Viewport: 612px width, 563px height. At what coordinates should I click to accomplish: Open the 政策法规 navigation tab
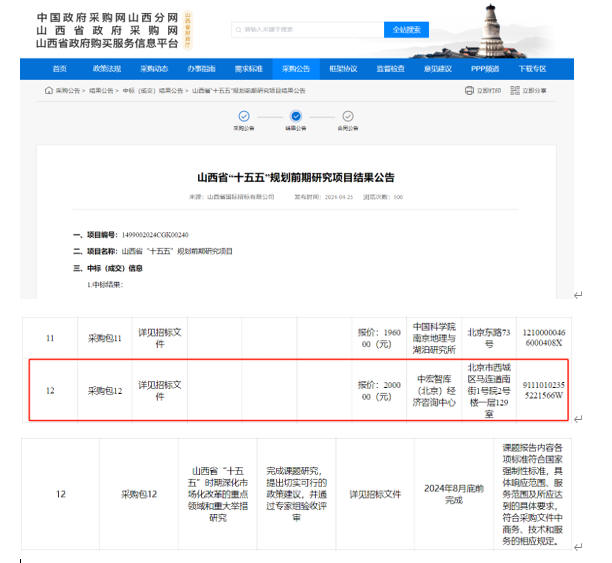[107, 69]
